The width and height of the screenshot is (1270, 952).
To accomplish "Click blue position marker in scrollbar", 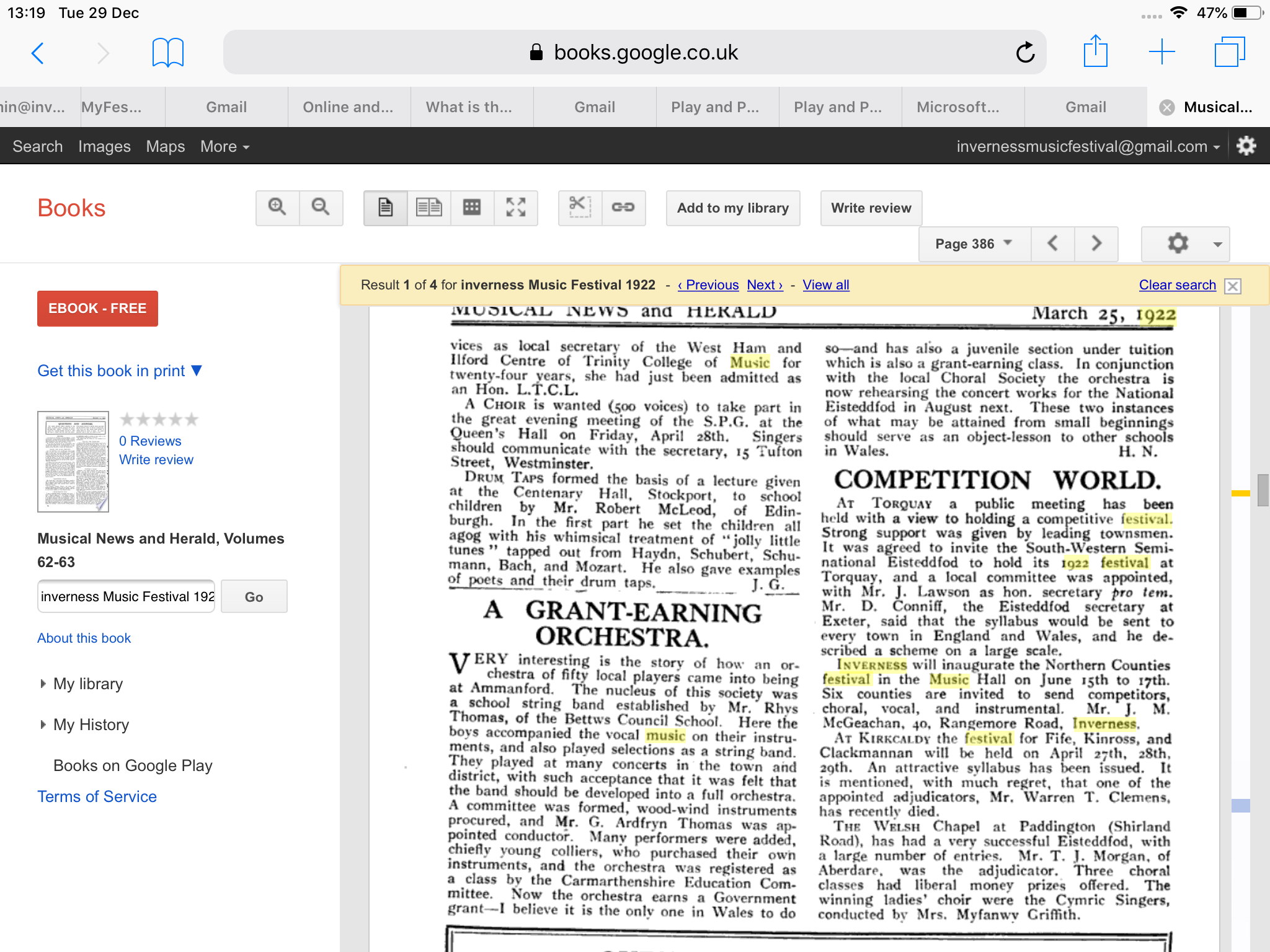I will (x=1240, y=806).
